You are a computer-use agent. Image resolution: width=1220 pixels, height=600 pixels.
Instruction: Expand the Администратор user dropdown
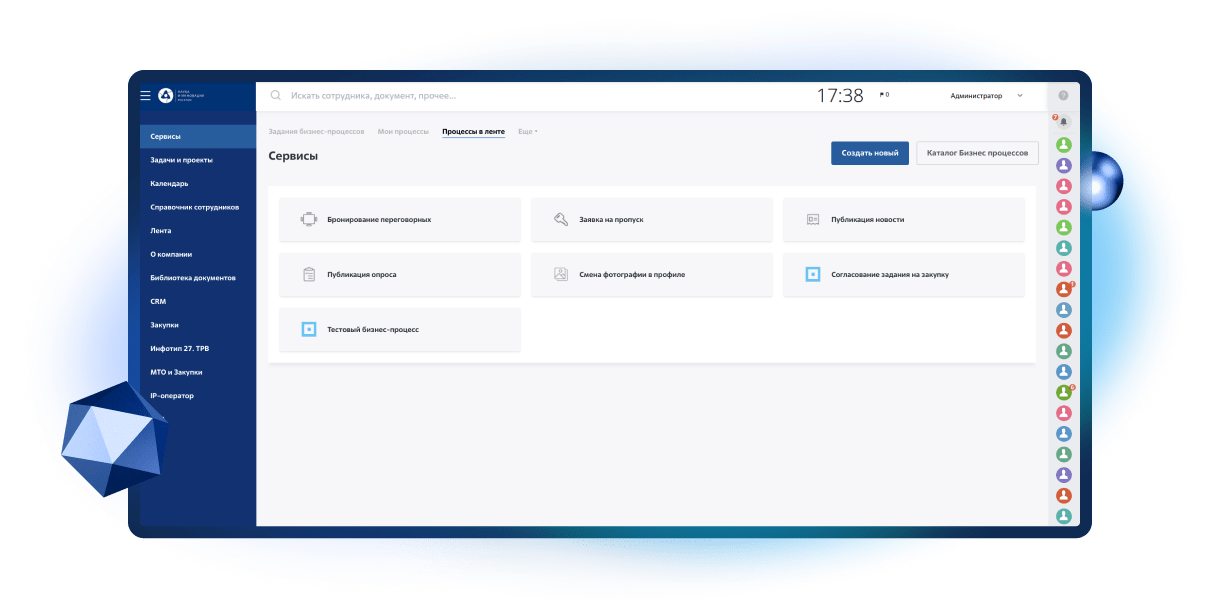(x=1019, y=96)
